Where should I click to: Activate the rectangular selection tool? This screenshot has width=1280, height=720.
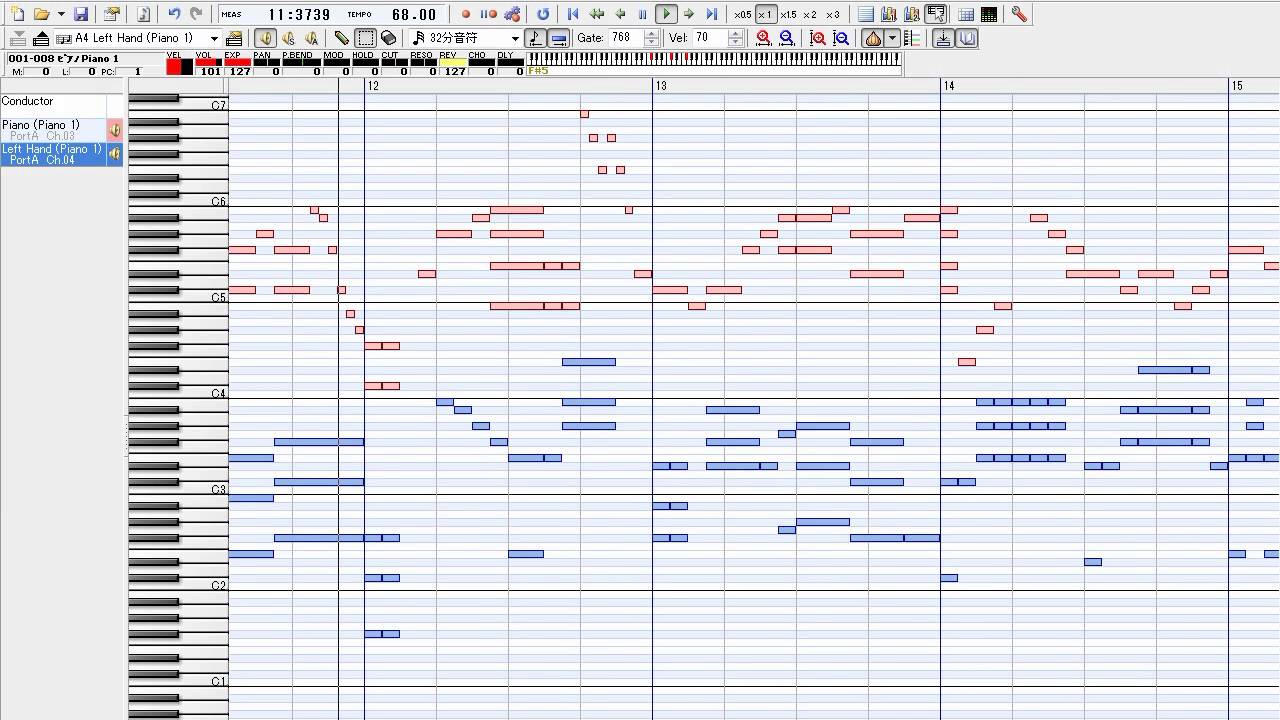tap(366, 38)
